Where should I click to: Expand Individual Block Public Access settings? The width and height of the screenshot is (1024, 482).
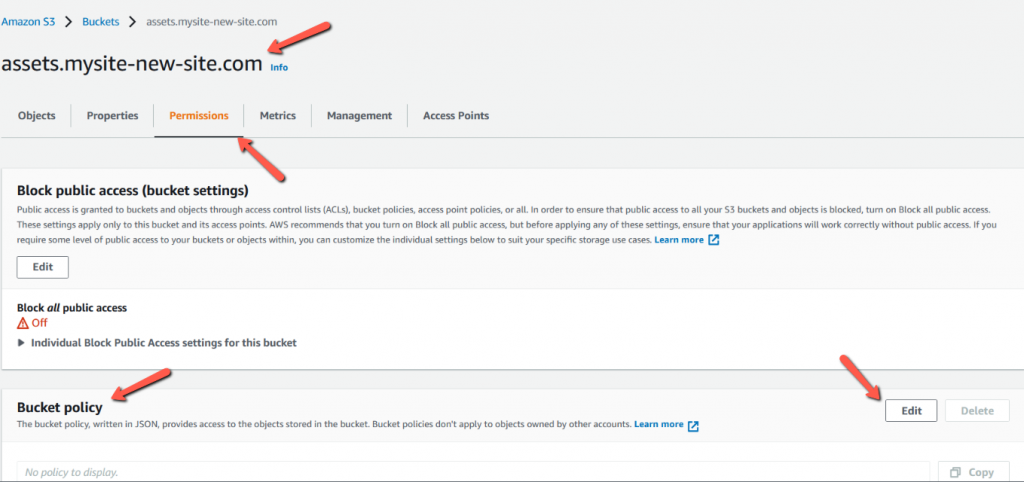(x=157, y=342)
